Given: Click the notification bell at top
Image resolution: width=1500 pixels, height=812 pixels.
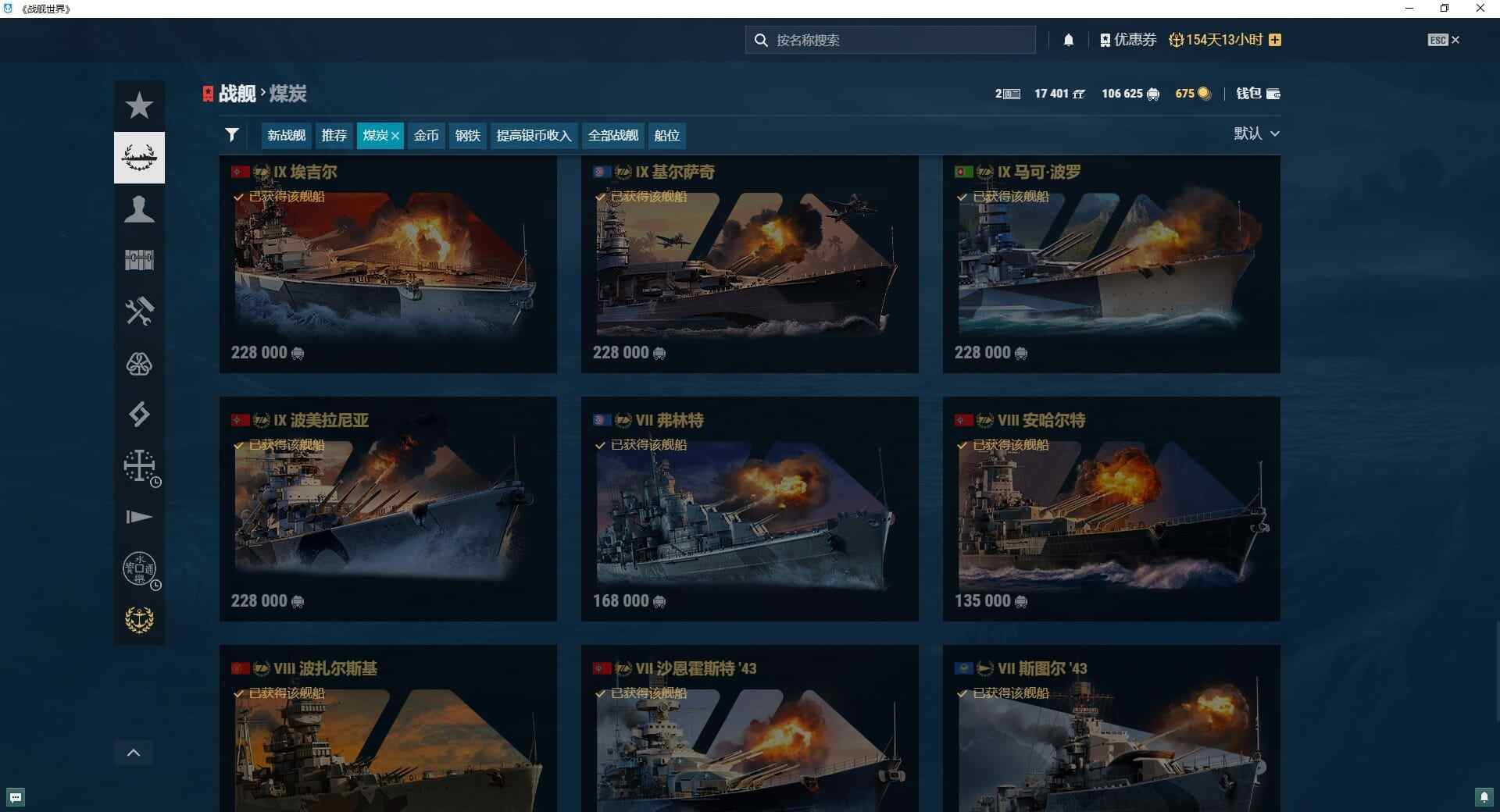Looking at the screenshot, I should pyautogui.click(x=1070, y=39).
